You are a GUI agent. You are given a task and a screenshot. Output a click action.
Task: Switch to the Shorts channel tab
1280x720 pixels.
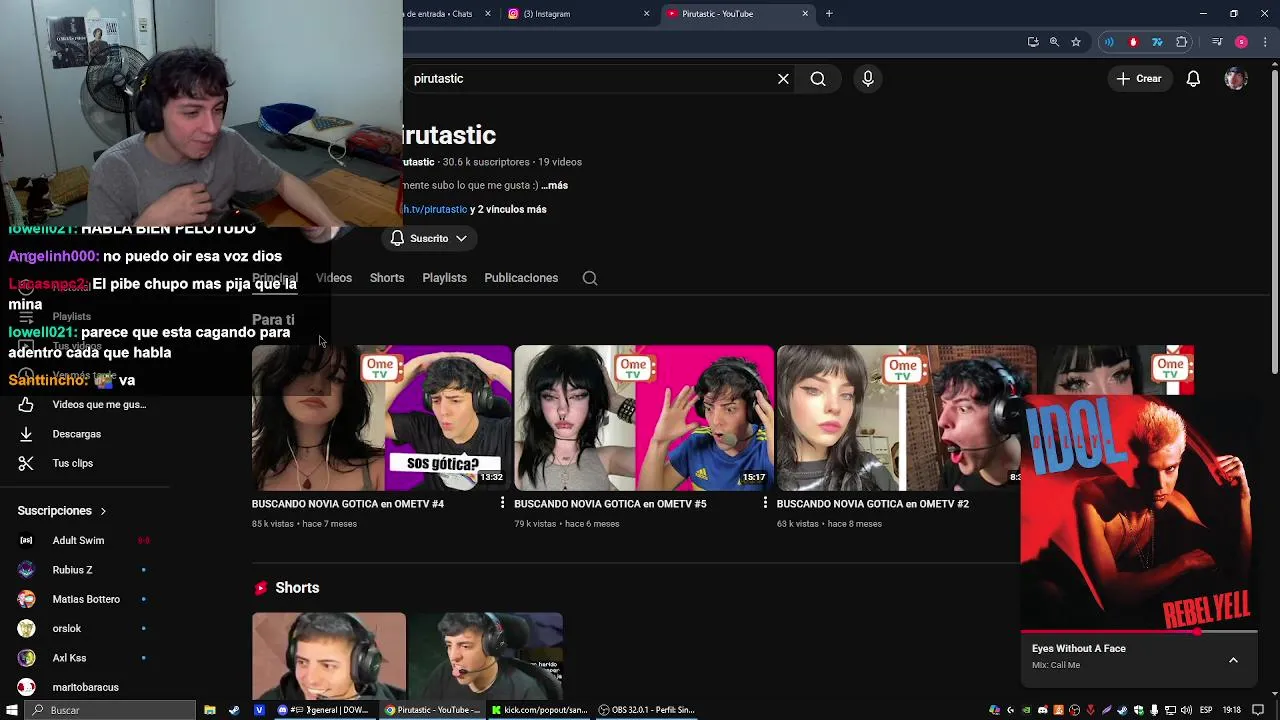387,278
